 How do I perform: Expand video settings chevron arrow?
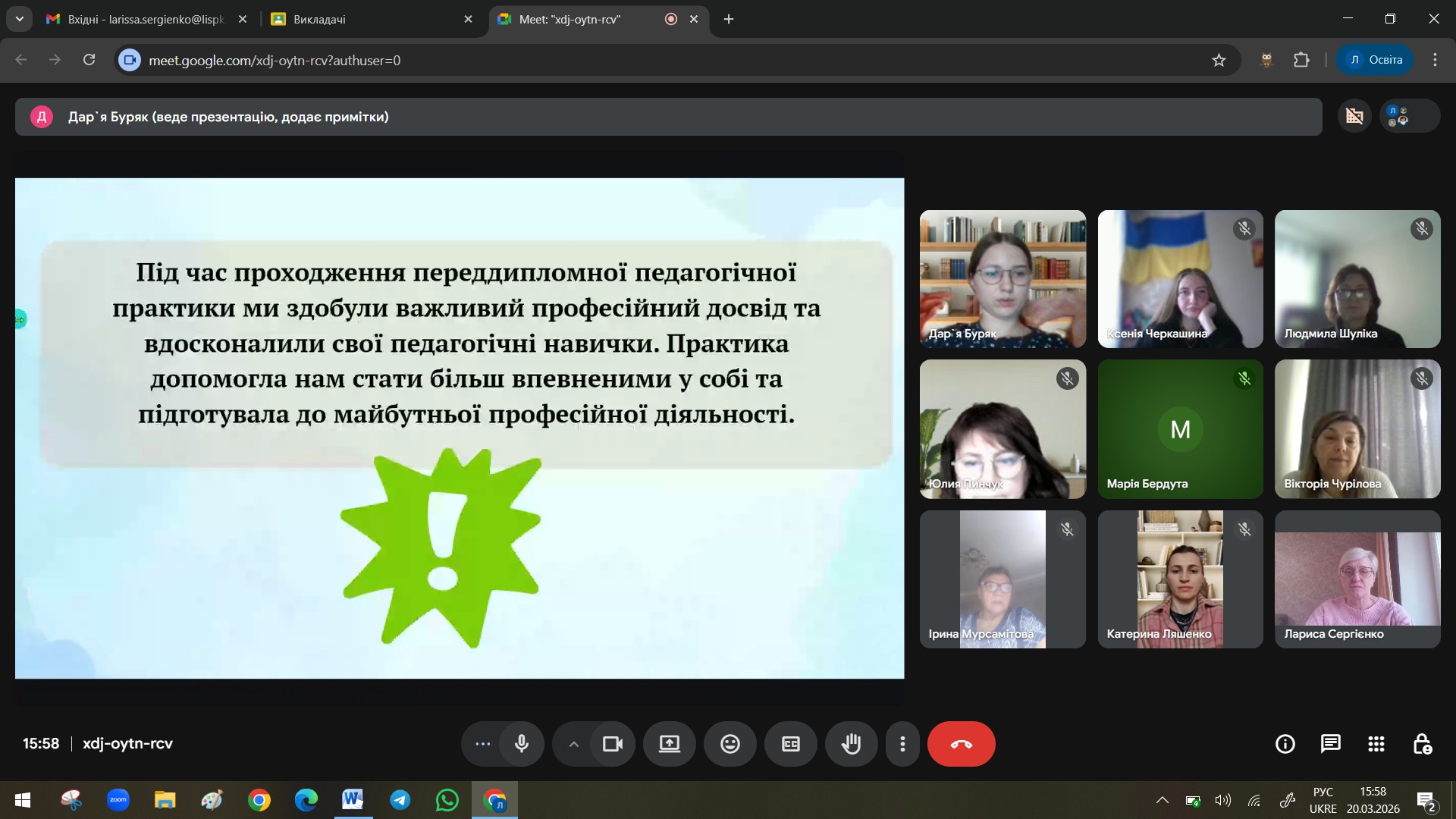(x=574, y=744)
